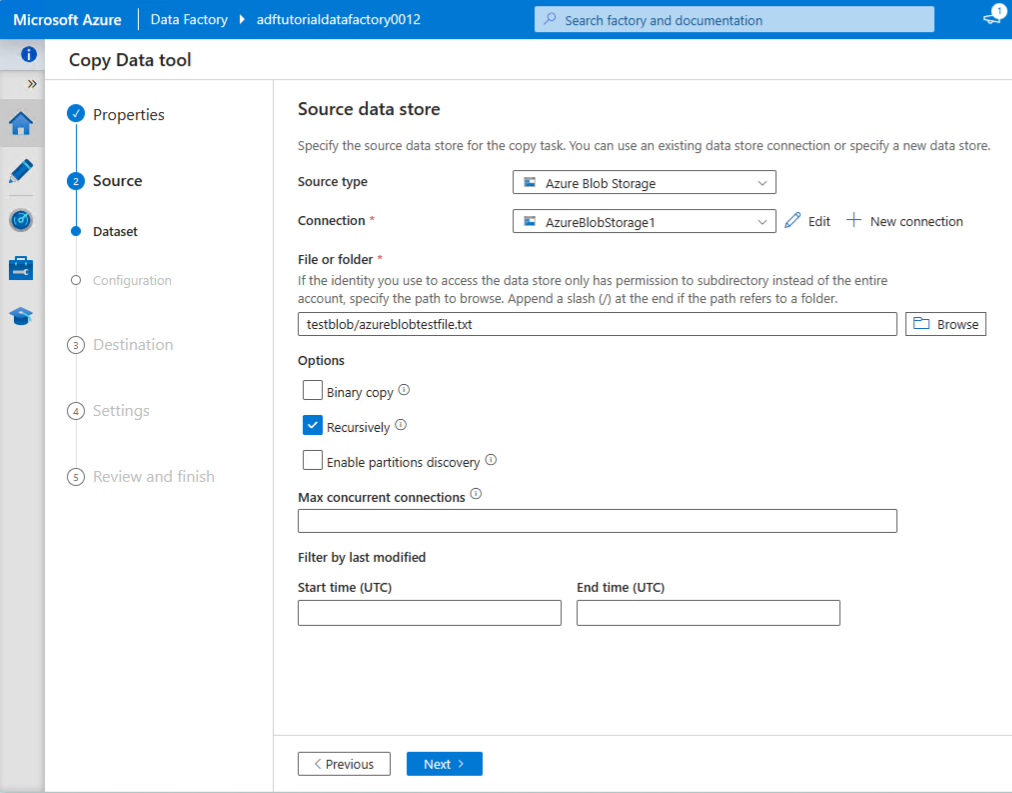Click the plus icon for New connection

click(x=853, y=220)
